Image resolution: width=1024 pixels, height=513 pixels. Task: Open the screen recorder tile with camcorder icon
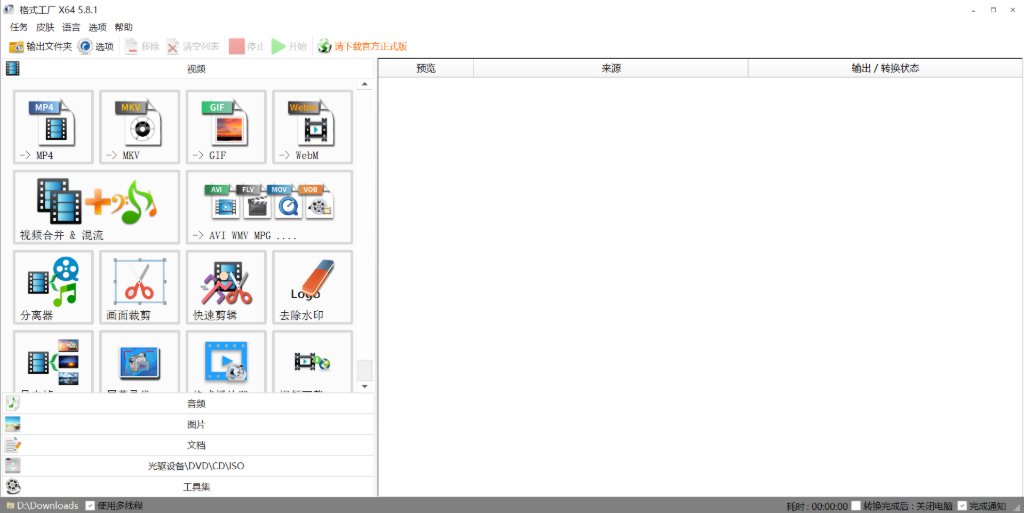pyautogui.click(x=139, y=362)
